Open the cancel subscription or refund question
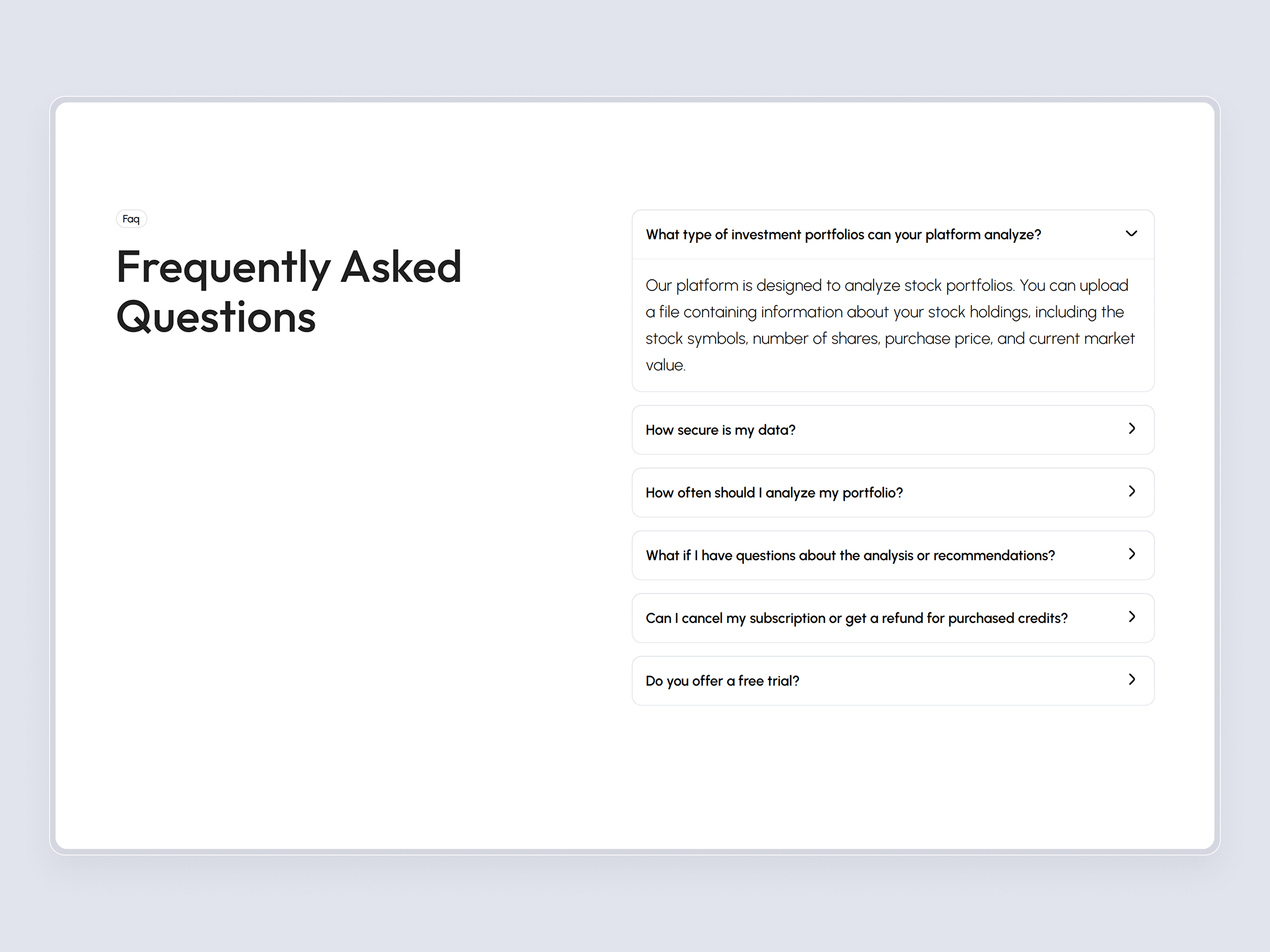 click(x=892, y=618)
